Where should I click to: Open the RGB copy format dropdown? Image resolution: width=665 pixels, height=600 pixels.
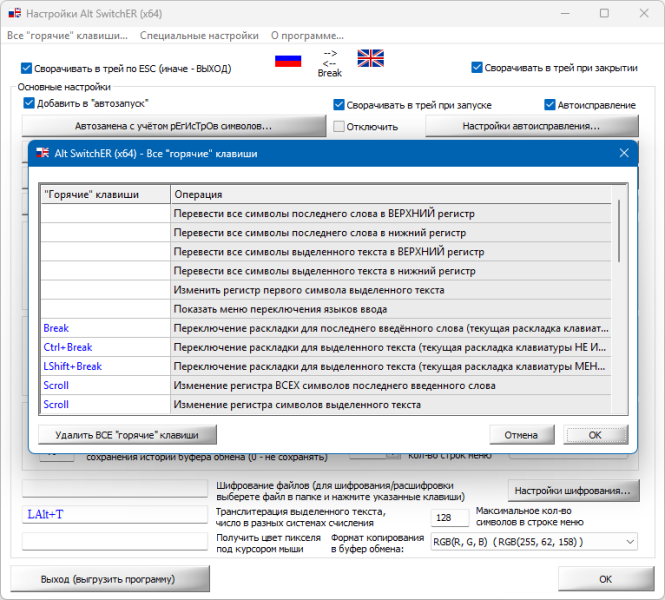tap(630, 541)
